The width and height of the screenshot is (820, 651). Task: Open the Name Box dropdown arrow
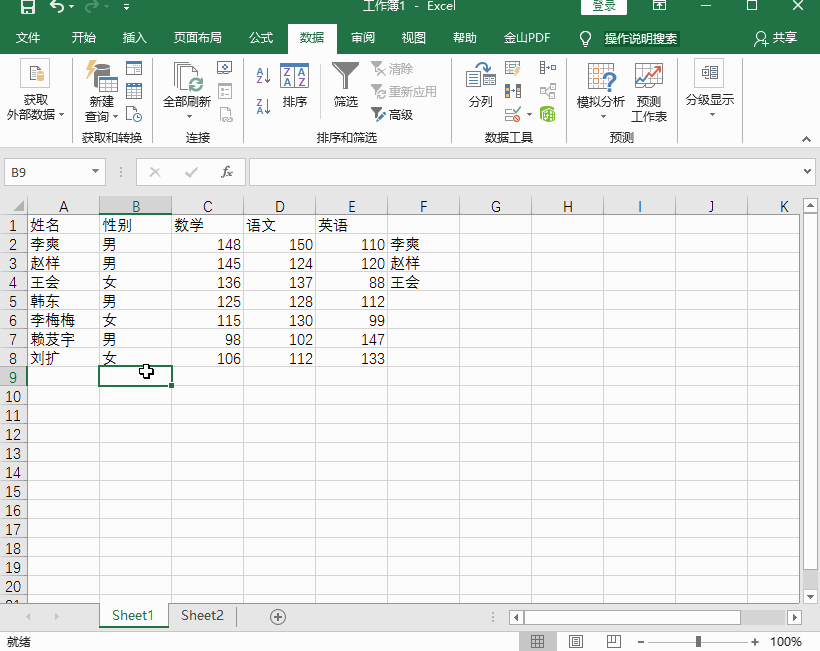(96, 172)
